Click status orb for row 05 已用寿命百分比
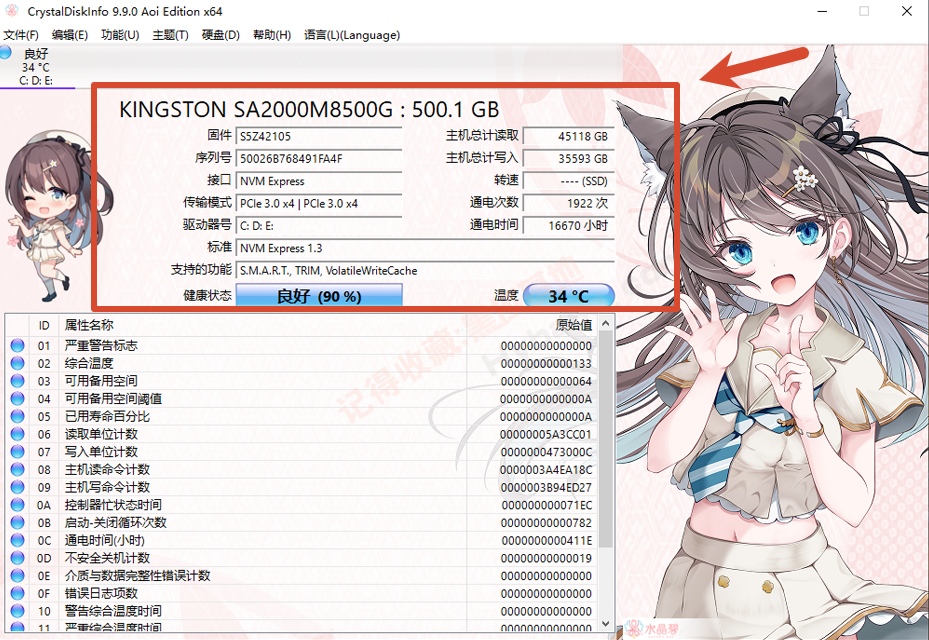Screen dimensions: 929x640 (17, 417)
